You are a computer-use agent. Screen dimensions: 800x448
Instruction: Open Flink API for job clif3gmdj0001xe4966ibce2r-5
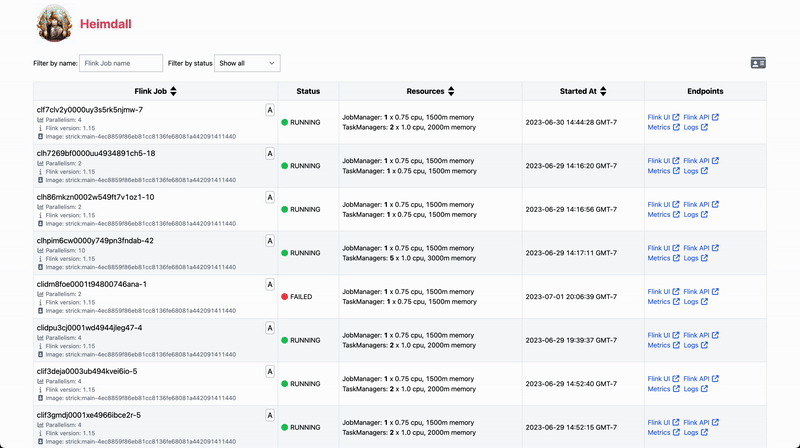pos(701,422)
